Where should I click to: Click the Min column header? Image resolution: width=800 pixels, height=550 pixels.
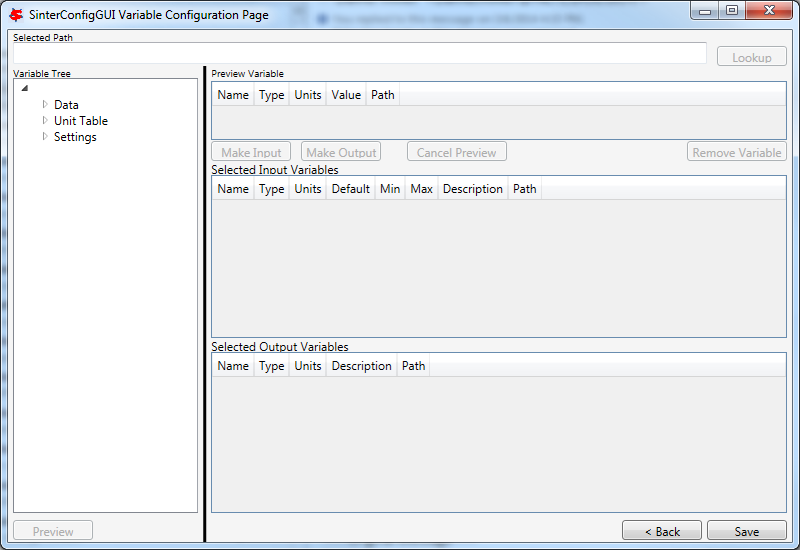click(390, 188)
